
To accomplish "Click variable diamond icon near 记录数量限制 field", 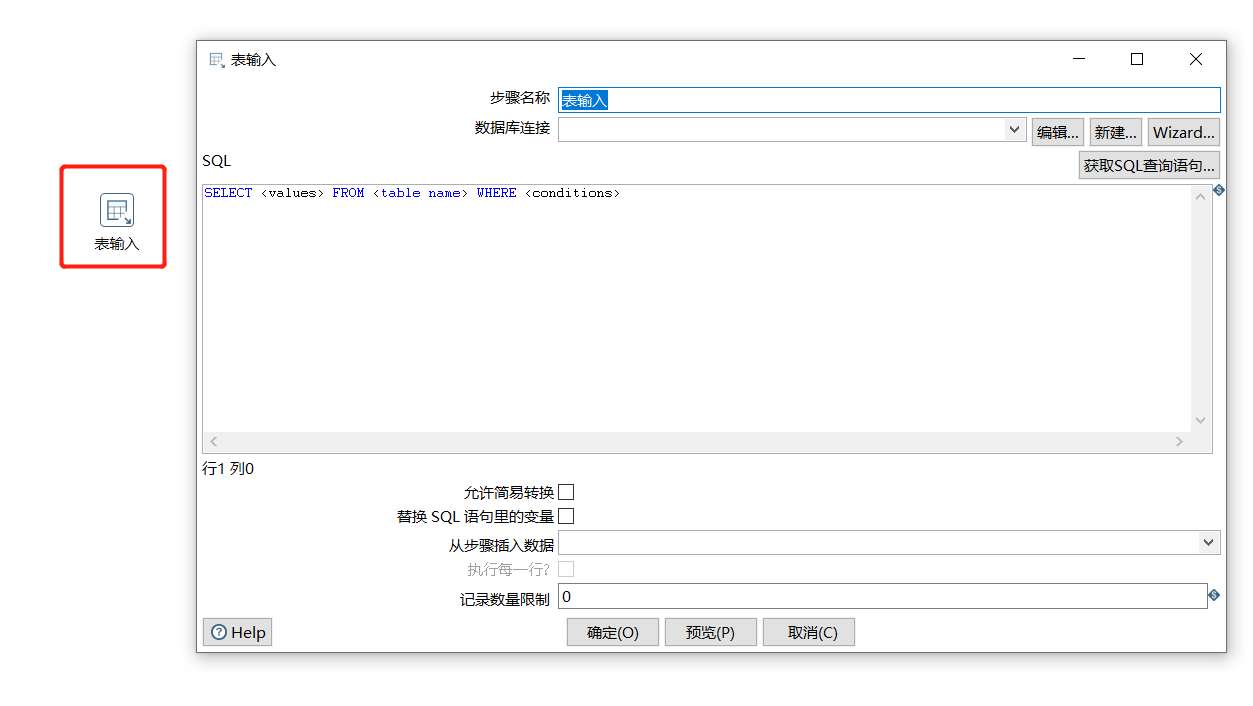I will click(1217, 596).
